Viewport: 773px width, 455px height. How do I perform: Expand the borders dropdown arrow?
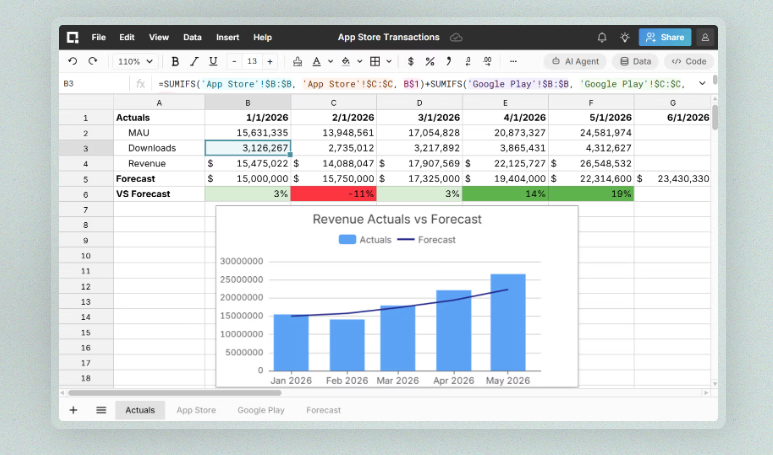tap(389, 62)
